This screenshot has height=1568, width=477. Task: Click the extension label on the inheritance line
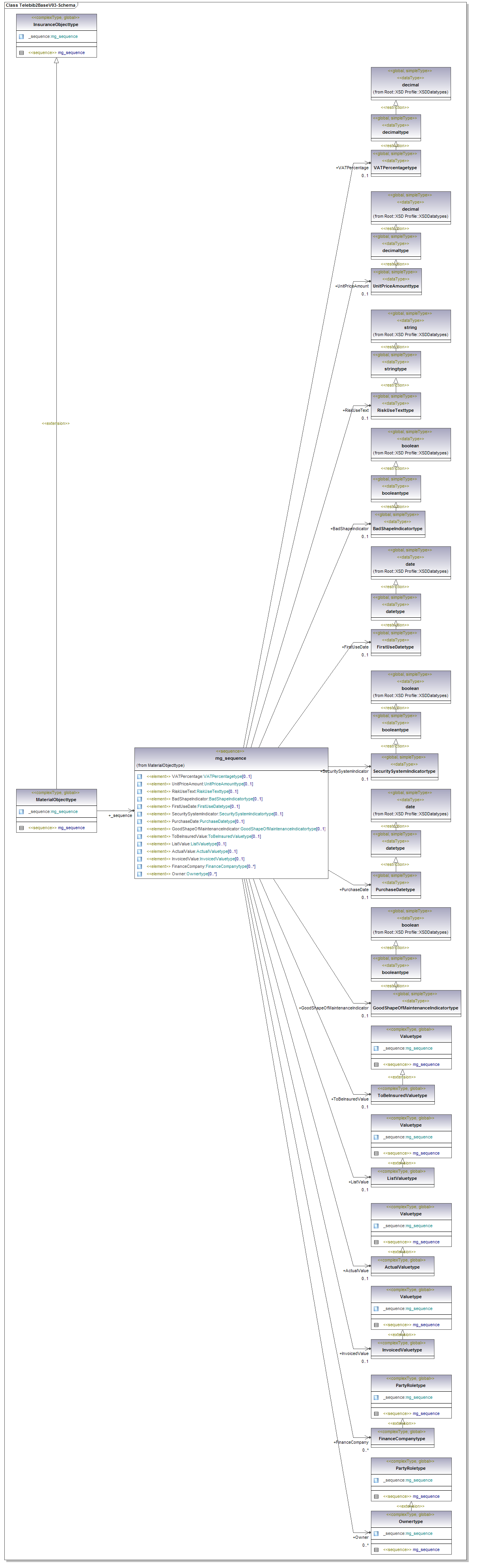pos(55,424)
